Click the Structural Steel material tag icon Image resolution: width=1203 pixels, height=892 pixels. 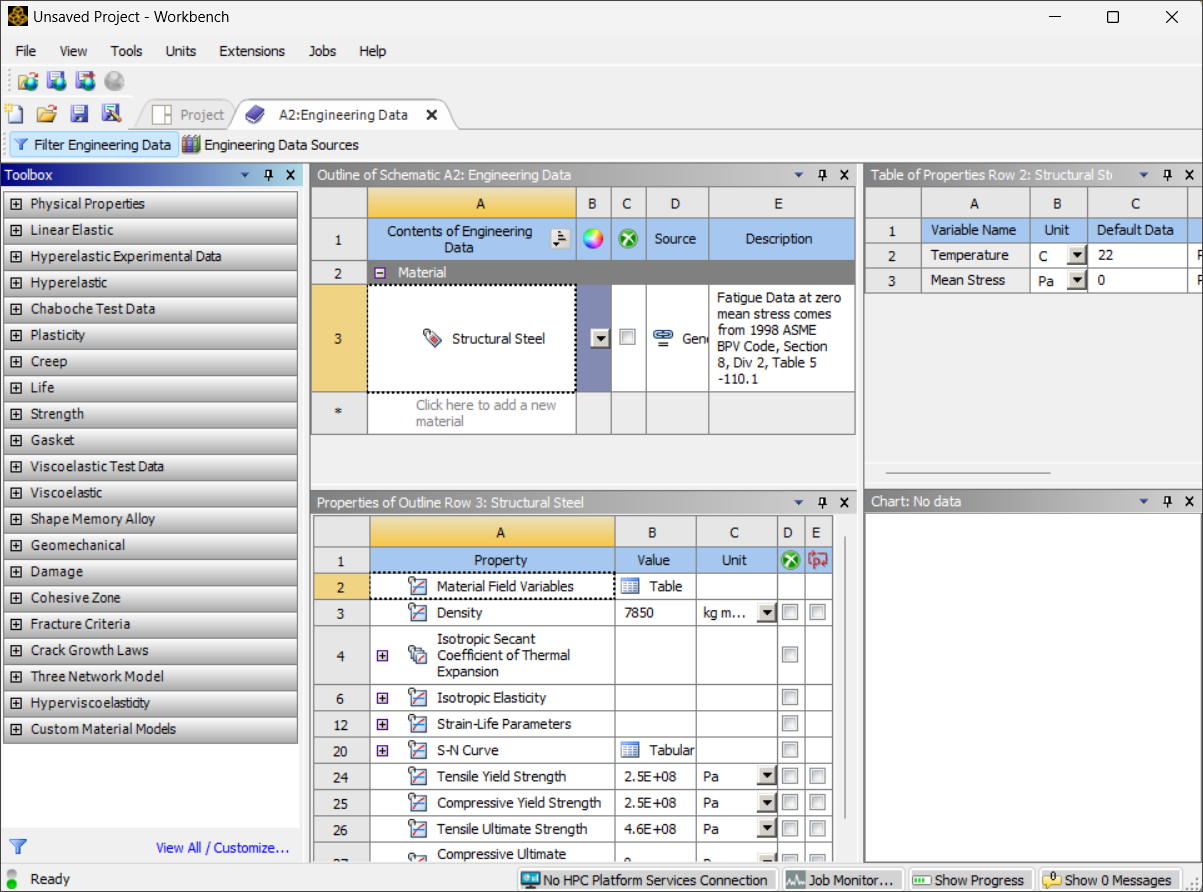point(432,338)
